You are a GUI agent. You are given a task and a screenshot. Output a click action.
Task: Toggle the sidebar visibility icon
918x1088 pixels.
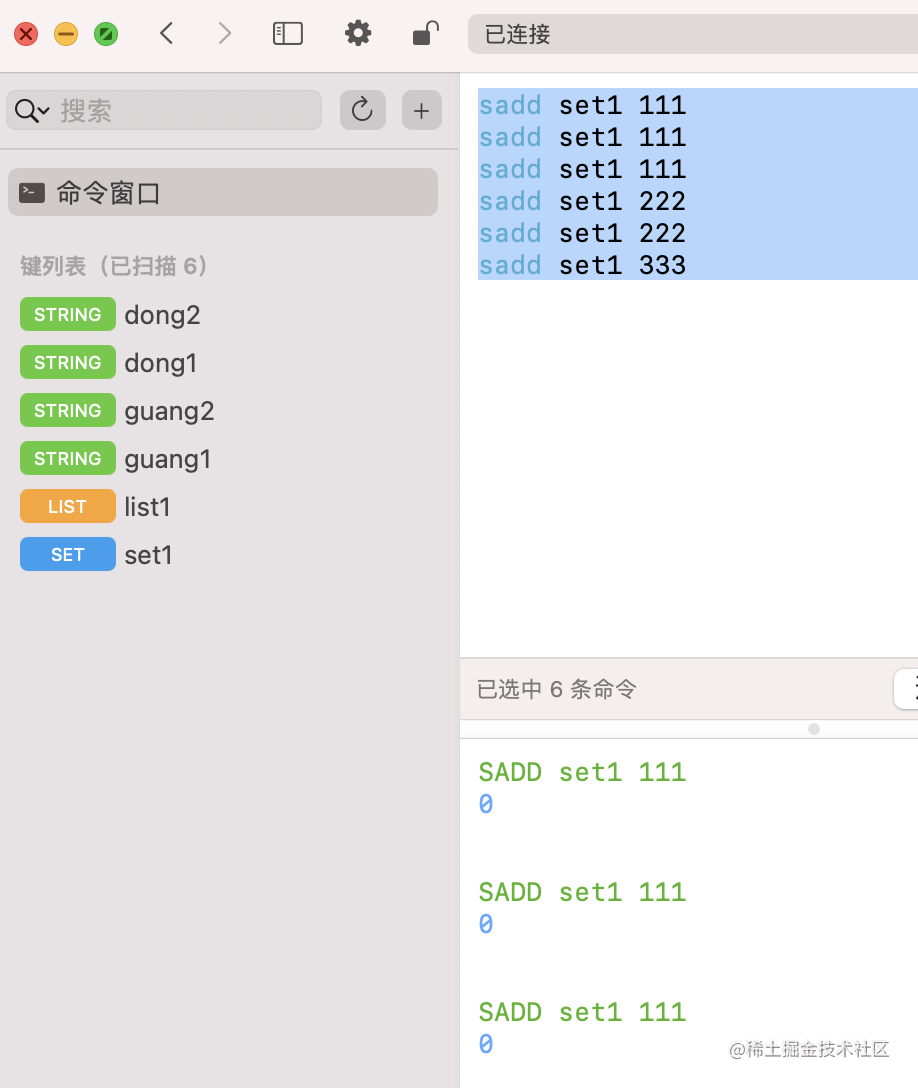287,33
